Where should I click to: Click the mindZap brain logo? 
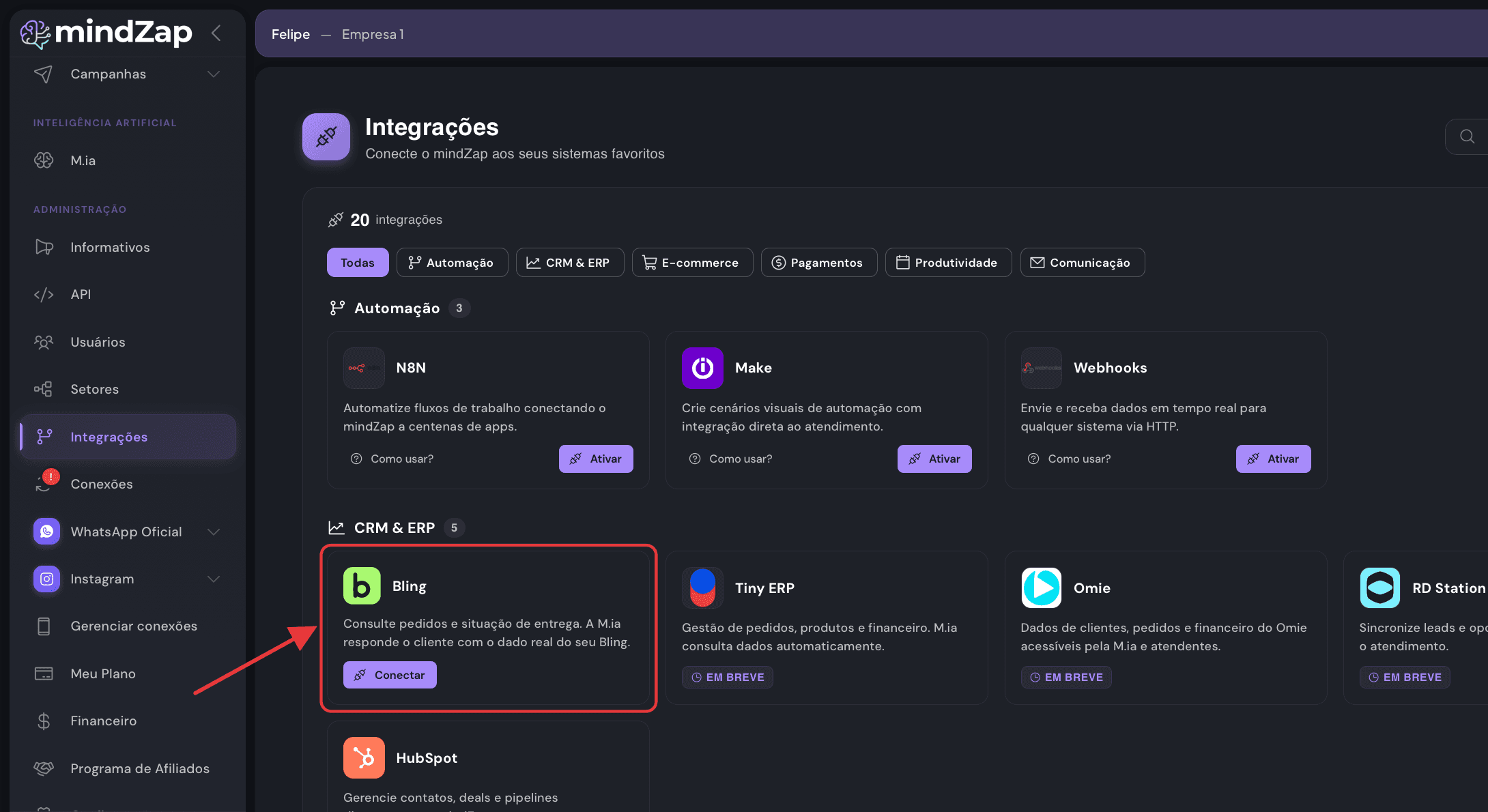coord(35,33)
